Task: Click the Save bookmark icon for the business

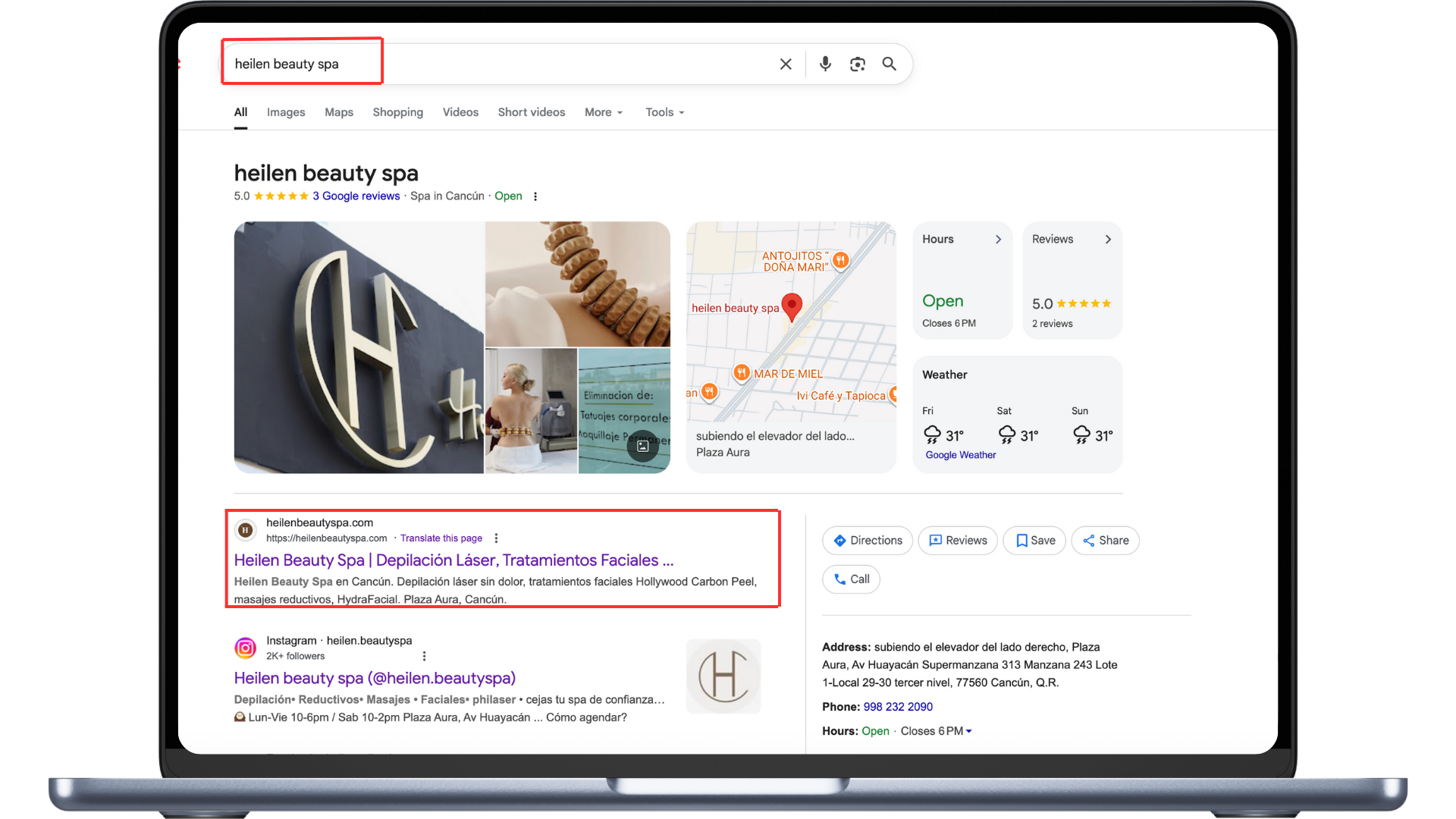Action: (1034, 540)
